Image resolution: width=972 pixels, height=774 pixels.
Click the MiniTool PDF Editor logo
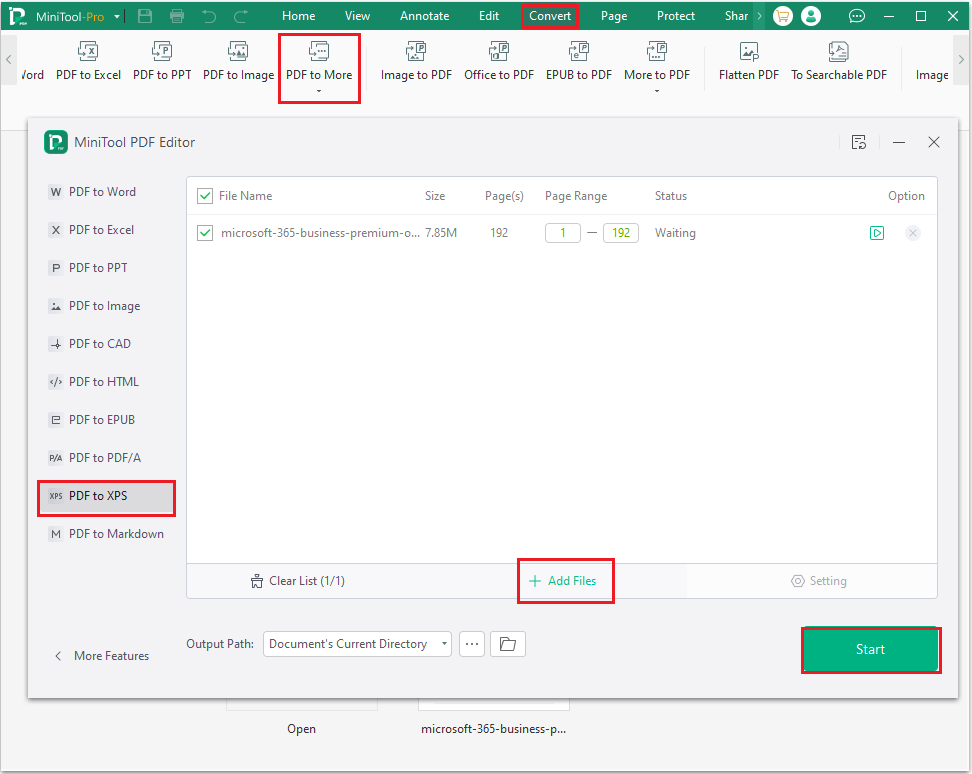(x=56, y=143)
